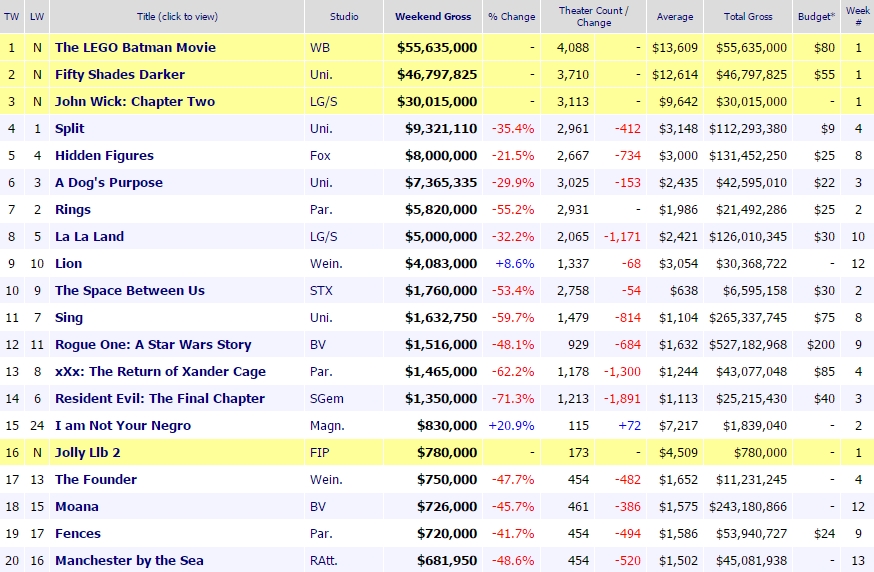
Task: Open Rogue One: A Star Wars Story link
Action: [x=153, y=345]
